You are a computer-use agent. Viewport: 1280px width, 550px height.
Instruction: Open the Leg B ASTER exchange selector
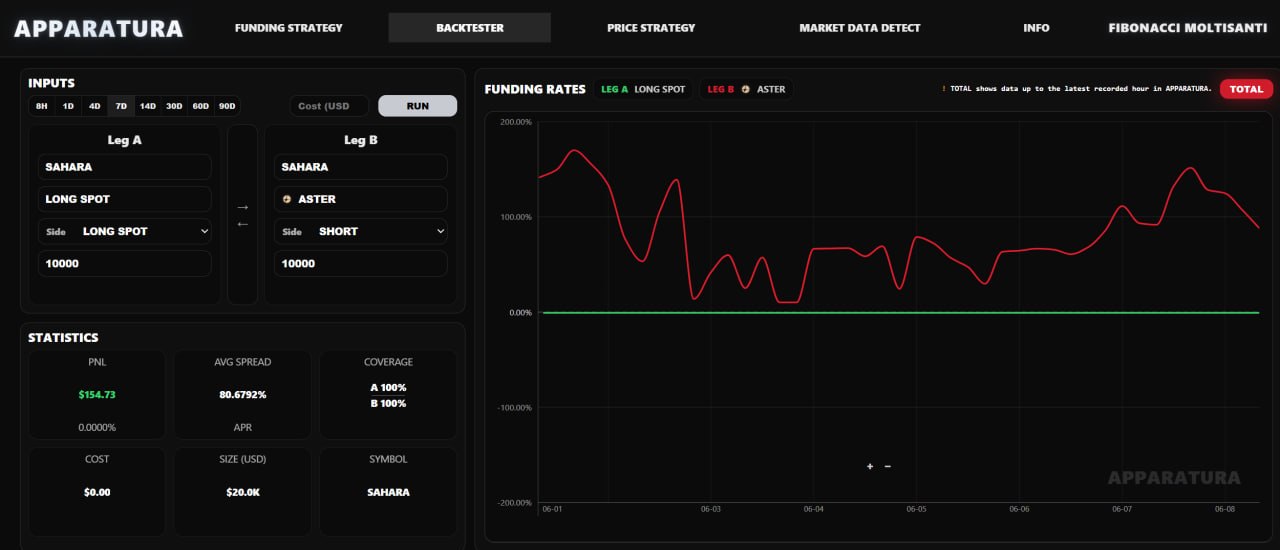(x=361, y=199)
